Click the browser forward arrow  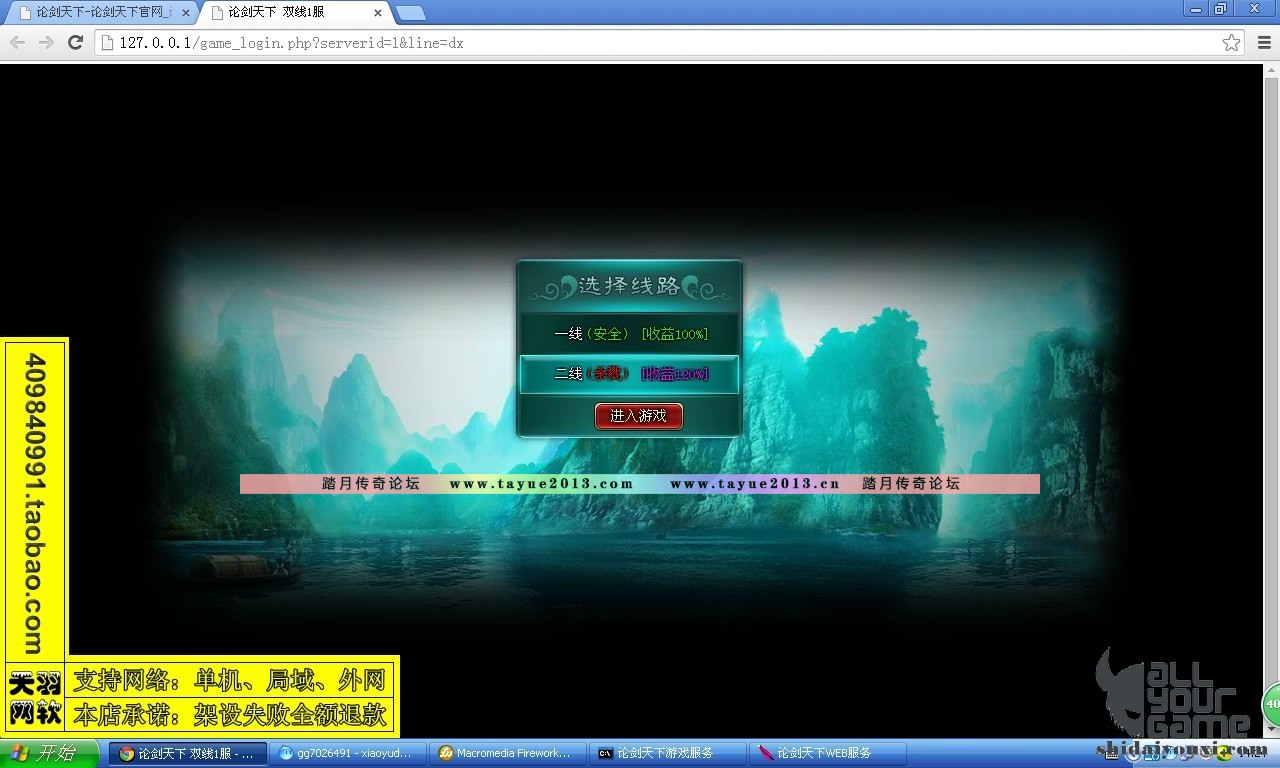[x=46, y=42]
